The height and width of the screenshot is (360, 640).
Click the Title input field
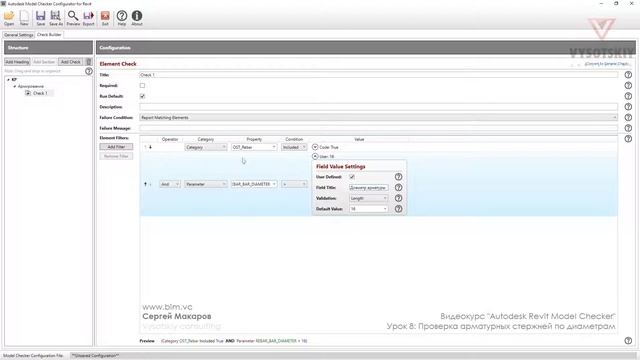point(378,75)
